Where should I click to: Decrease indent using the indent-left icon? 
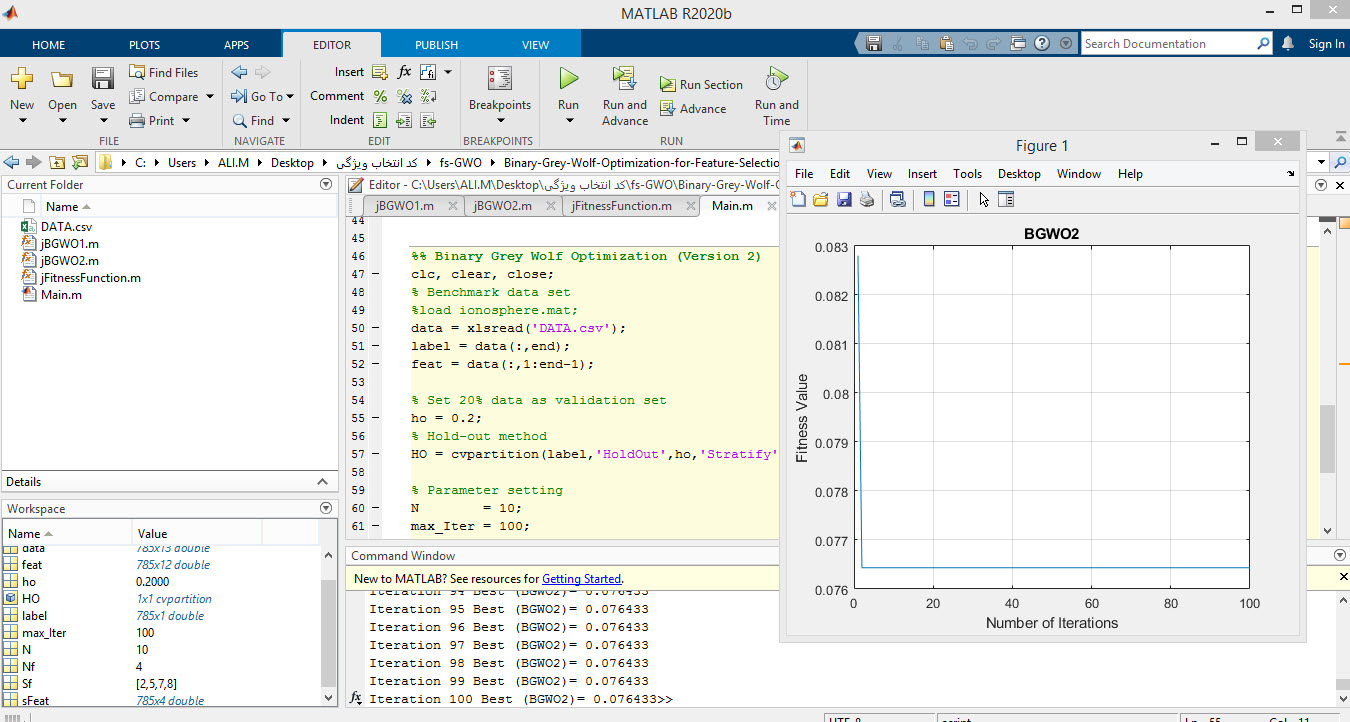point(428,120)
